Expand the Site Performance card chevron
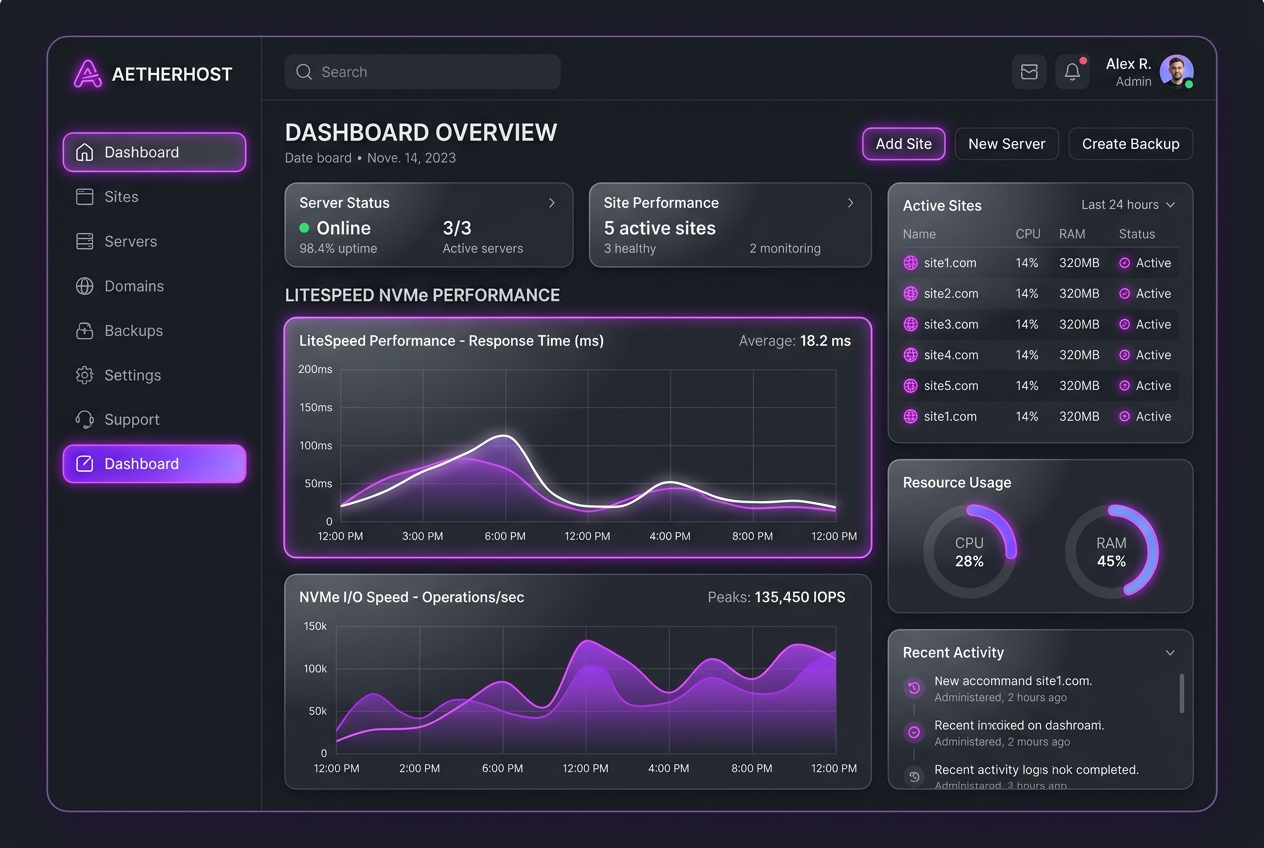The image size is (1264, 848). (851, 203)
